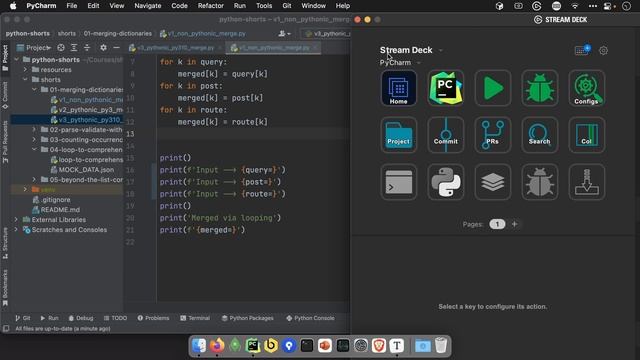Open the Run tool window
This screenshot has height=360, width=640.
point(49,318)
